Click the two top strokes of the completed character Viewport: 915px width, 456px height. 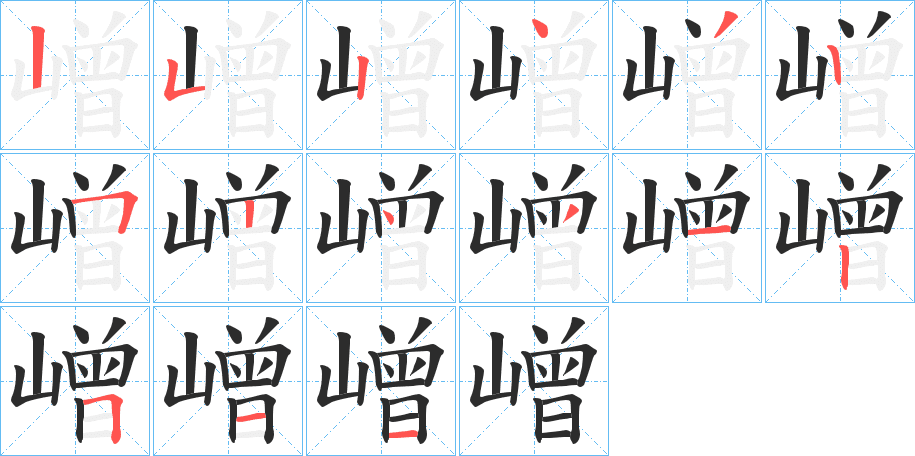pyautogui.click(x=558, y=332)
